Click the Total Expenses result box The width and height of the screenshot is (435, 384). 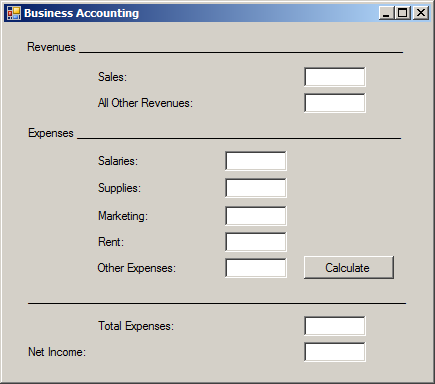coord(335,326)
